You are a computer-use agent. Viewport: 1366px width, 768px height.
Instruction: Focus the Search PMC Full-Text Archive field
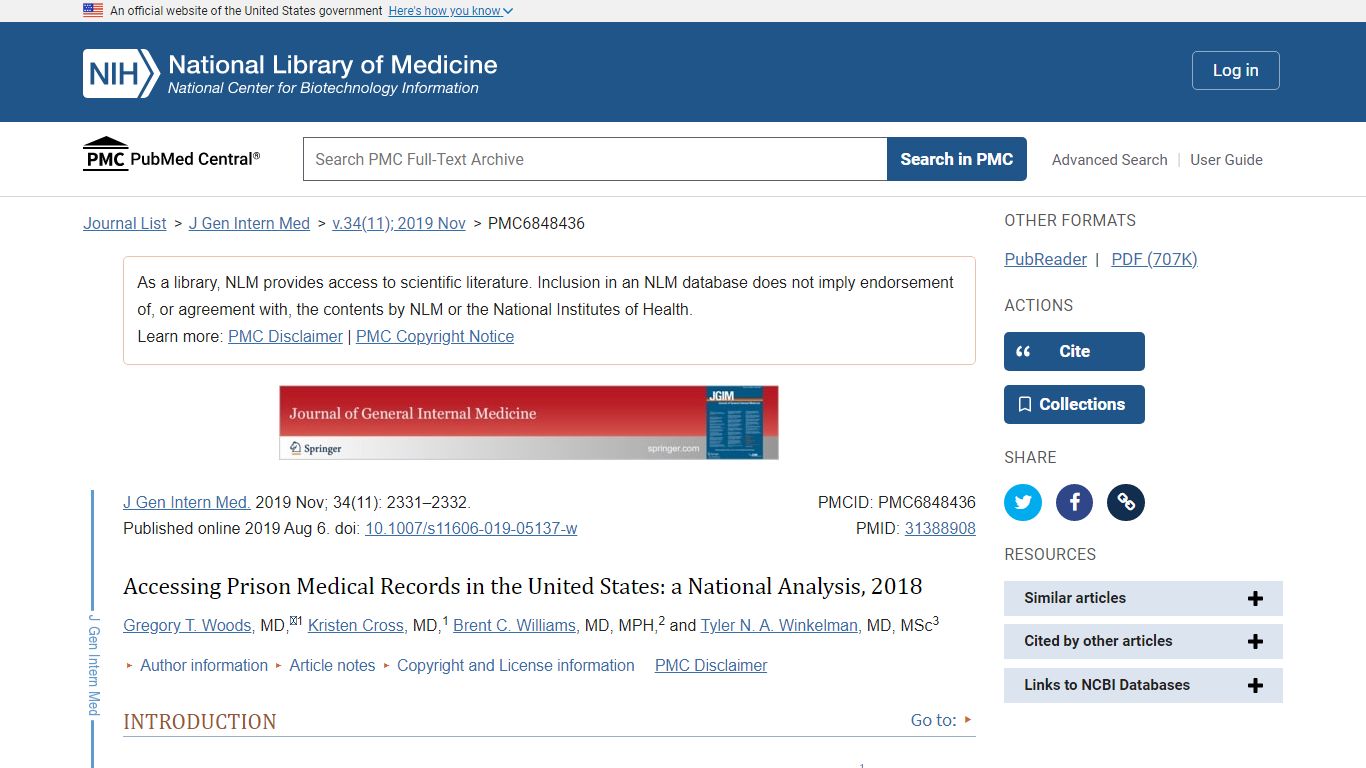coord(595,159)
